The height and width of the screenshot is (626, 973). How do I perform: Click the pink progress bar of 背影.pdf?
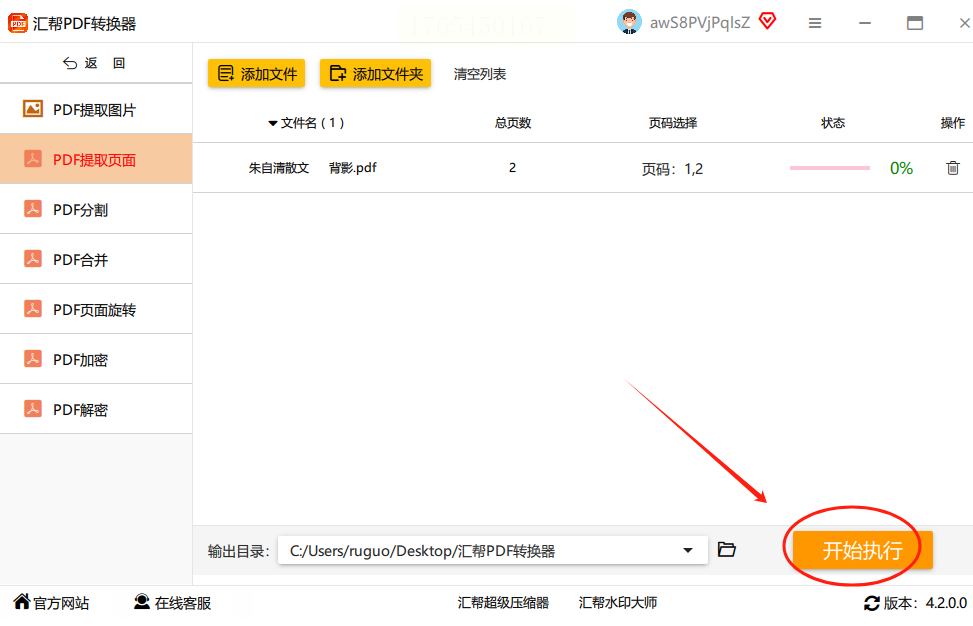pos(830,168)
